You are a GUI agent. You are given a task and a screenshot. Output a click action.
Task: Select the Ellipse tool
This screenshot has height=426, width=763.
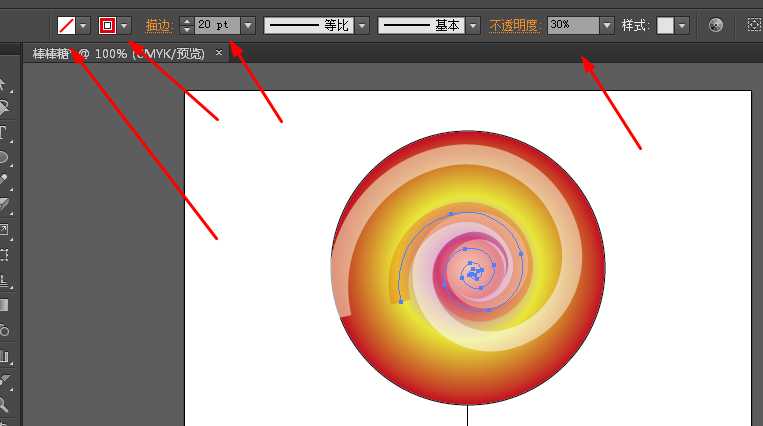pos(4,157)
